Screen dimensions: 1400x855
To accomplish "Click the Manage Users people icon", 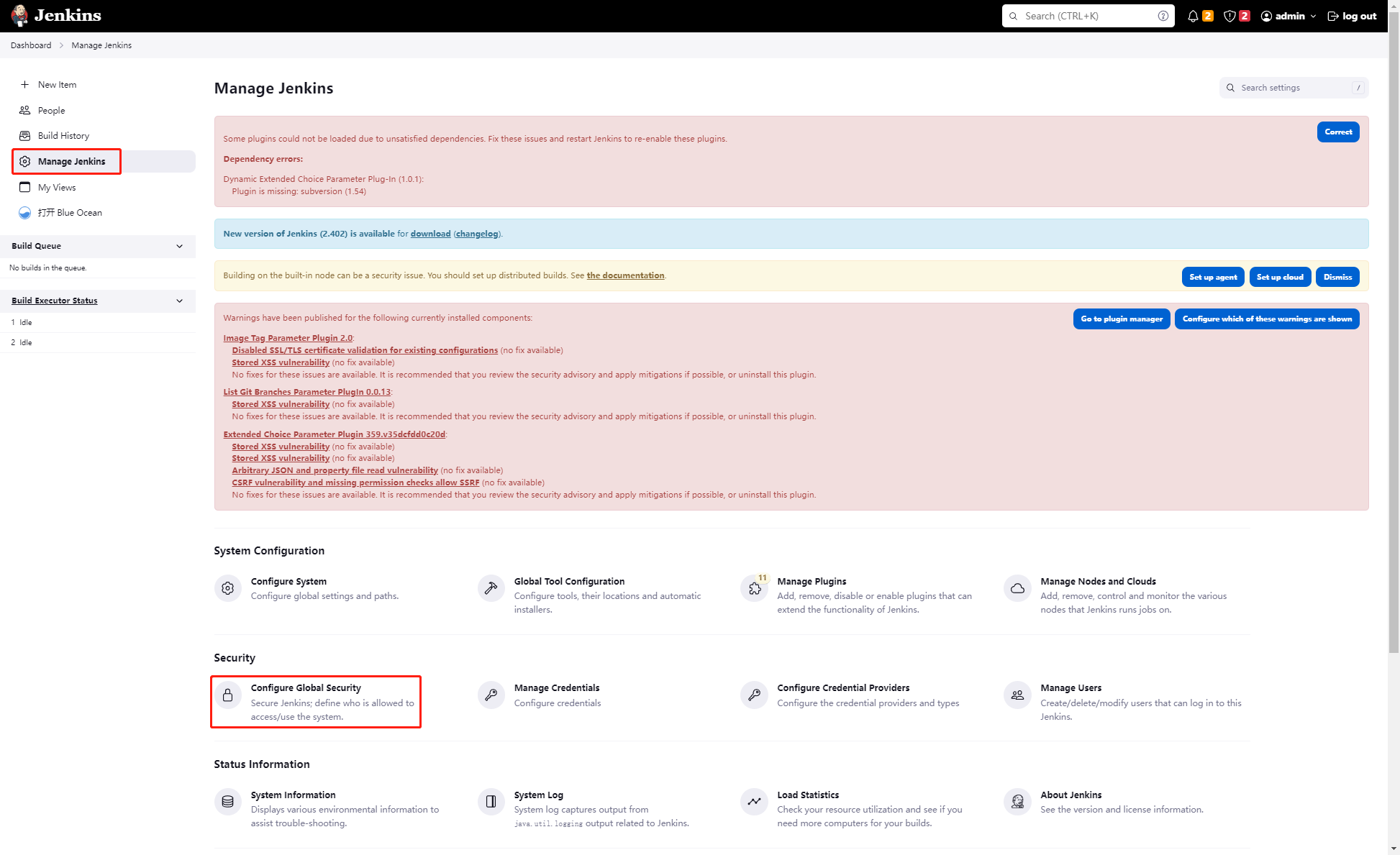I will [x=1017, y=695].
